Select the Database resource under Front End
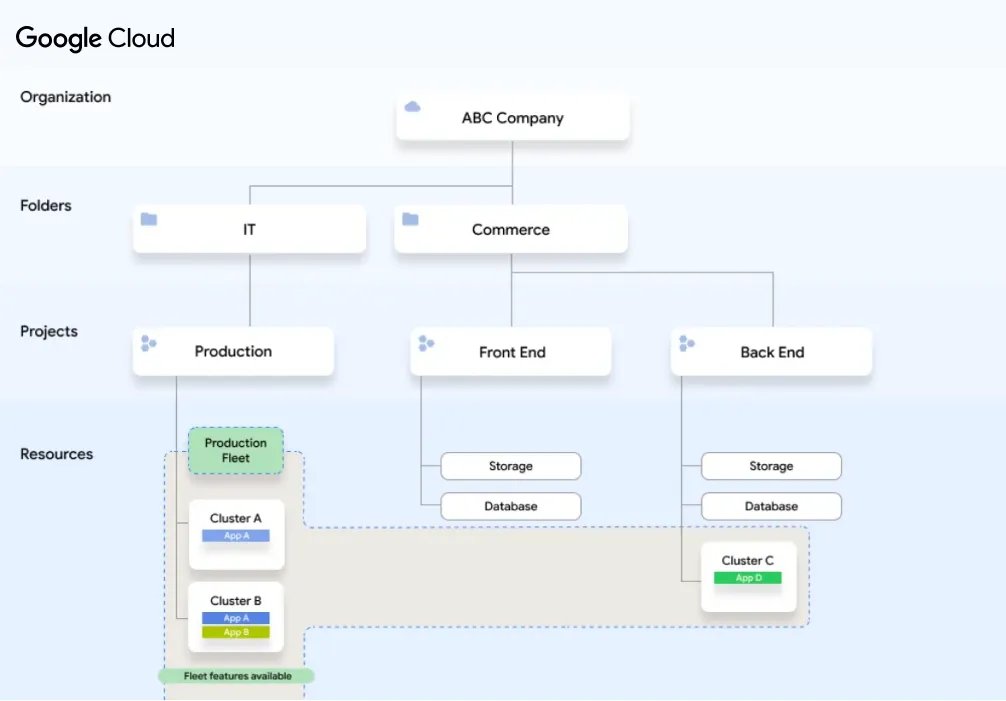The width and height of the screenshot is (1006, 701). (x=511, y=506)
